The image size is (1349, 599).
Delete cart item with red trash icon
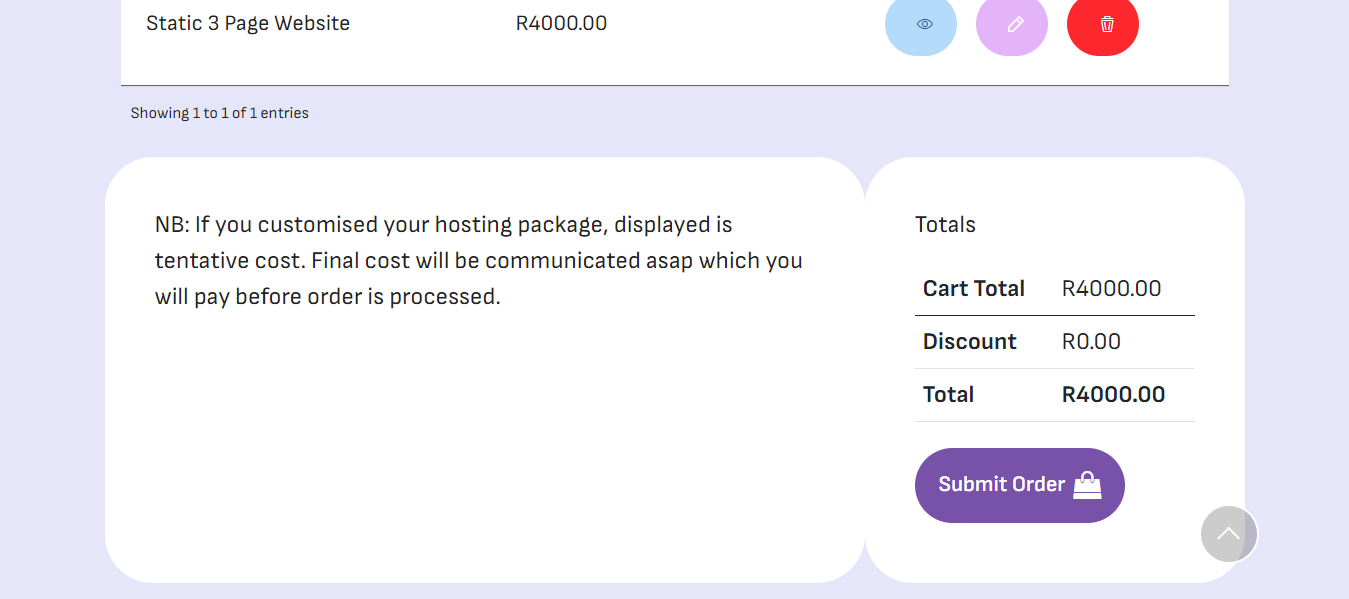point(1102,23)
